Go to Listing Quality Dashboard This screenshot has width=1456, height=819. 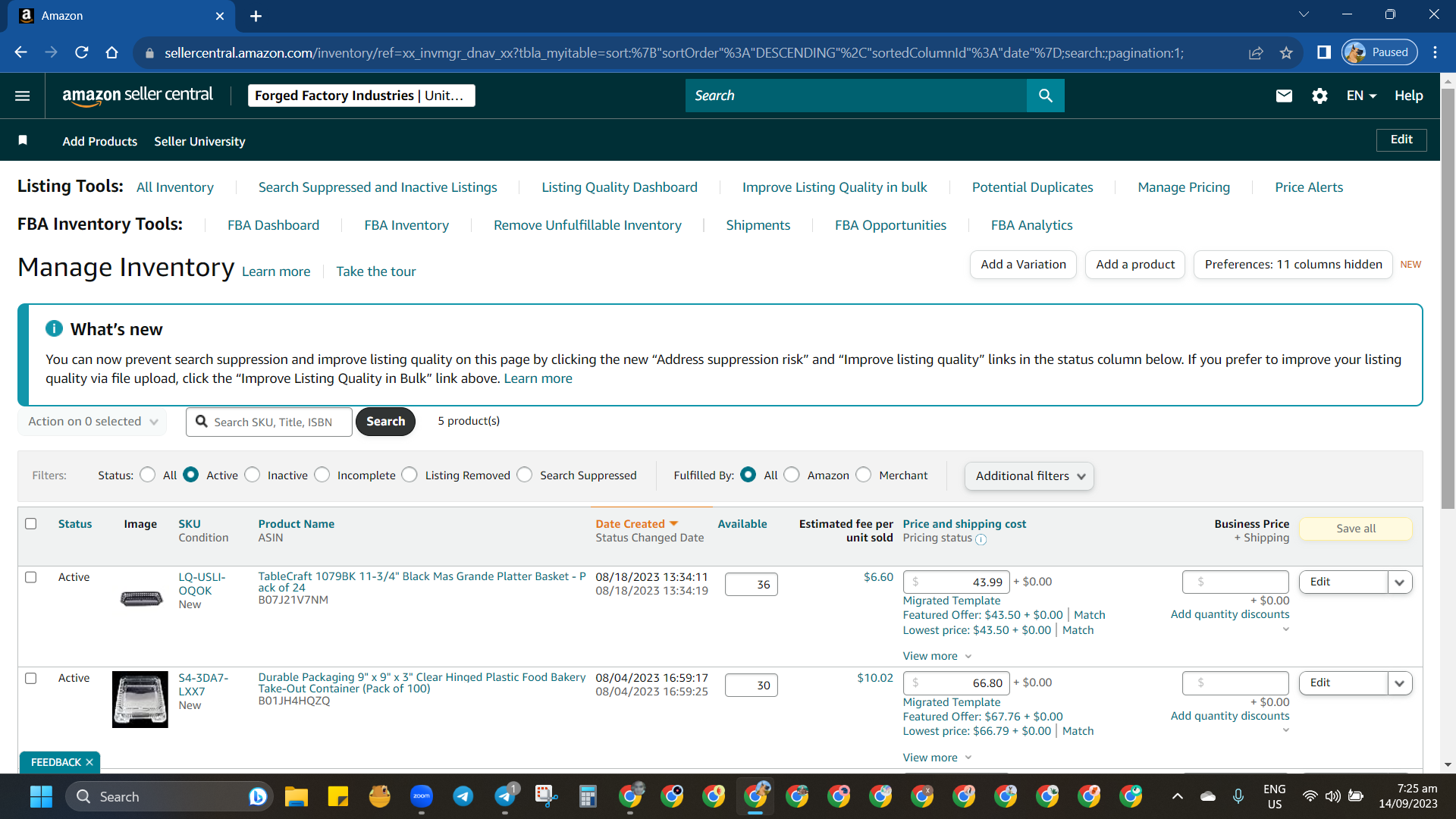(x=620, y=187)
